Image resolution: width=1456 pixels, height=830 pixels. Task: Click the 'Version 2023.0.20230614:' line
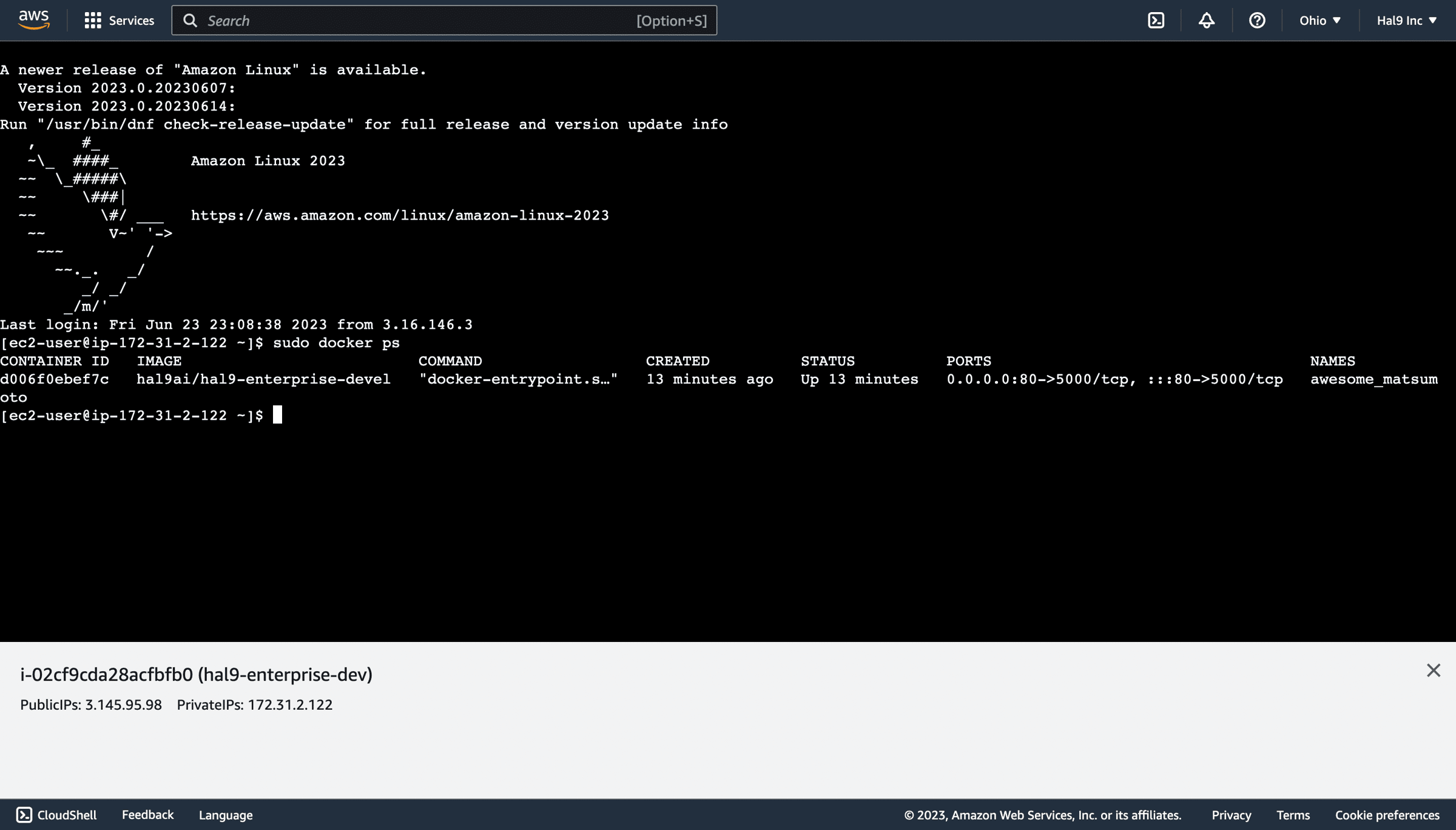pyautogui.click(x=126, y=106)
